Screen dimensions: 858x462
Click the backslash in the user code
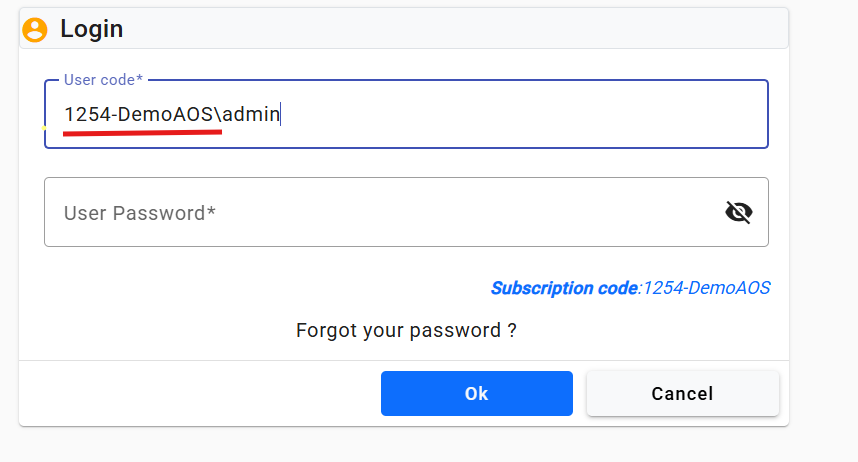tap(218, 115)
